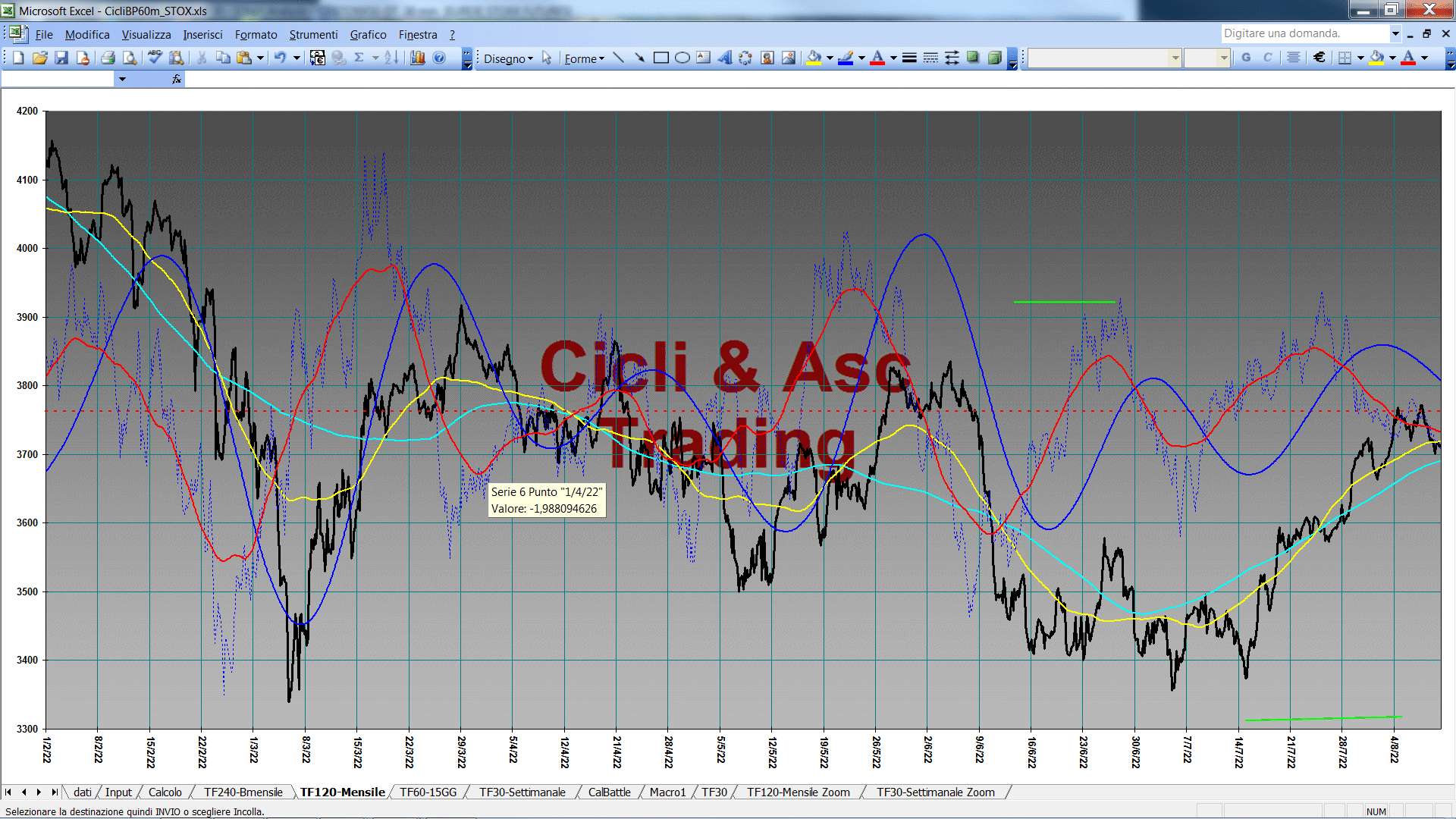1456x819 pixels.
Task: Copy selection with the Copy icon
Action: point(223,58)
